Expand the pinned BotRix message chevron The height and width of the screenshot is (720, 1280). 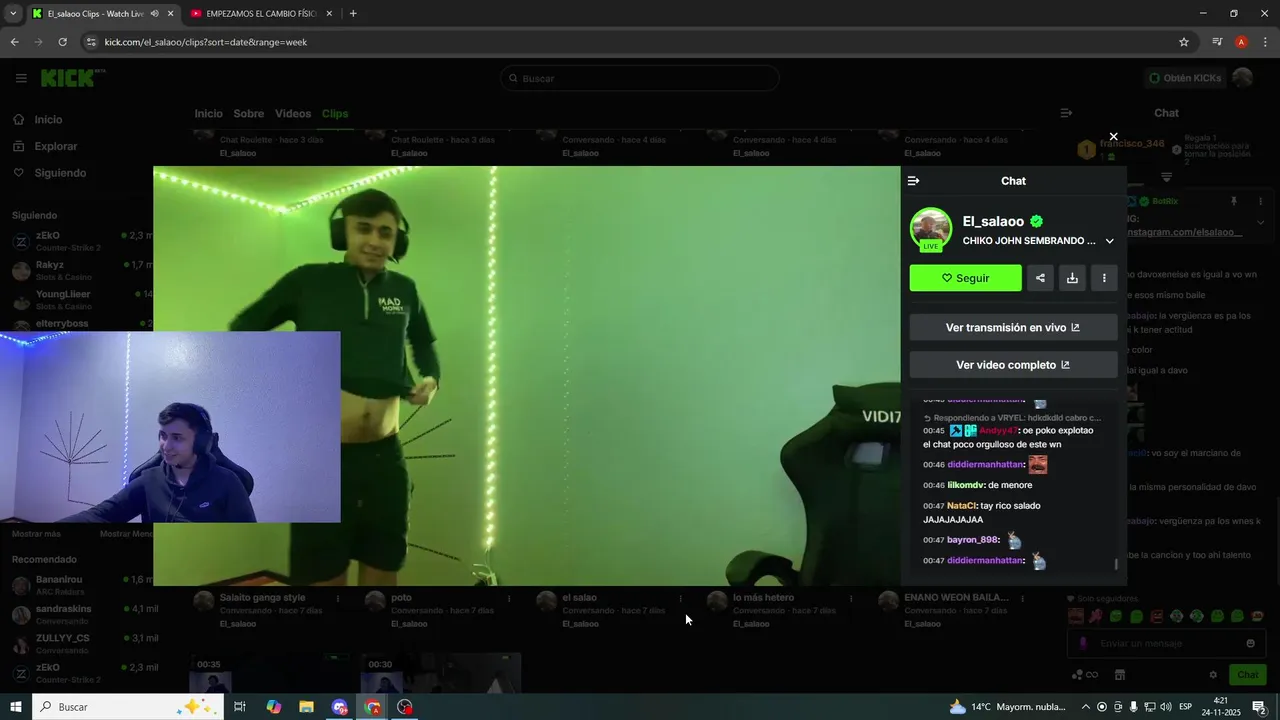pyautogui.click(x=1260, y=223)
